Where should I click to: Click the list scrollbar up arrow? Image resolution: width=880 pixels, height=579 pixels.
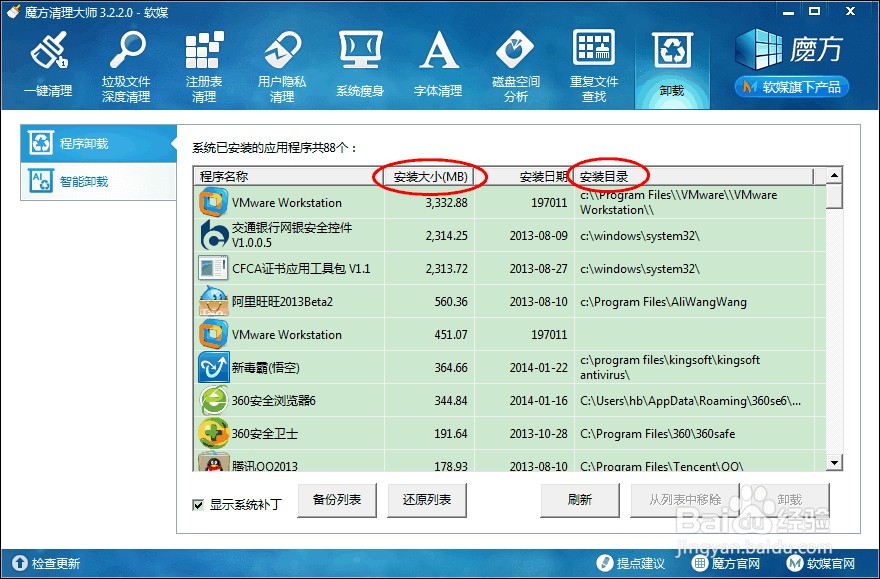[835, 176]
